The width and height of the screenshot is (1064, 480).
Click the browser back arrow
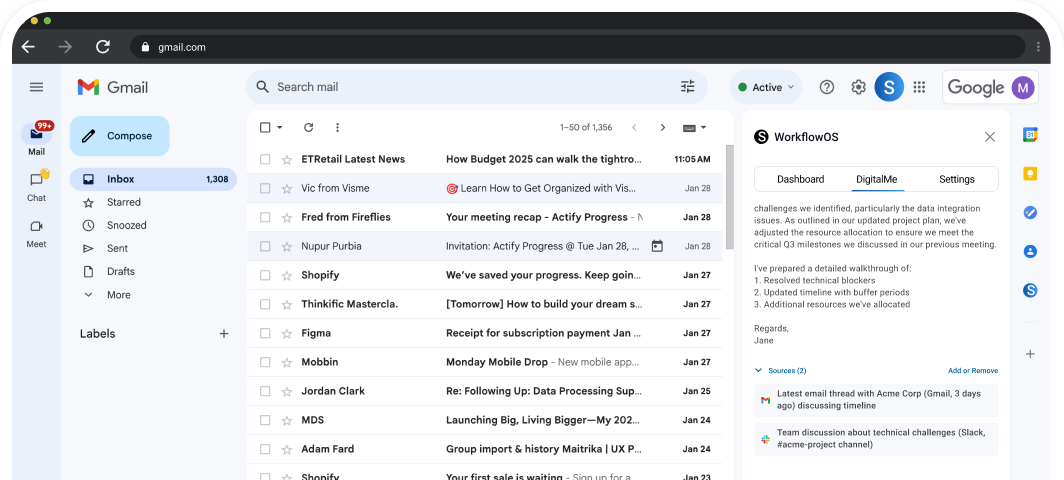[x=28, y=47]
